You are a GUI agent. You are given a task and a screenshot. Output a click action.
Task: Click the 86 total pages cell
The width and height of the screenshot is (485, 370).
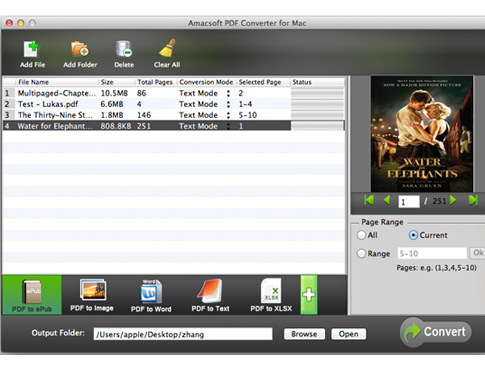142,93
